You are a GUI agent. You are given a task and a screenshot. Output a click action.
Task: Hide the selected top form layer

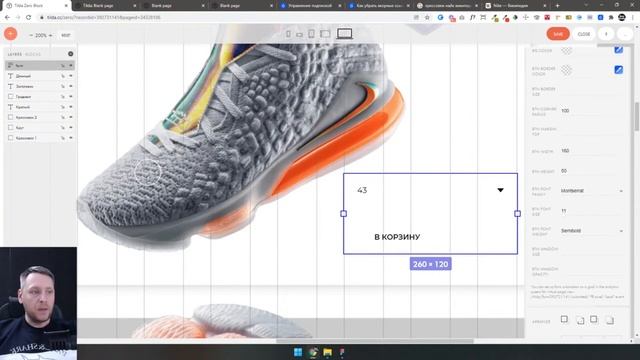click(71, 65)
